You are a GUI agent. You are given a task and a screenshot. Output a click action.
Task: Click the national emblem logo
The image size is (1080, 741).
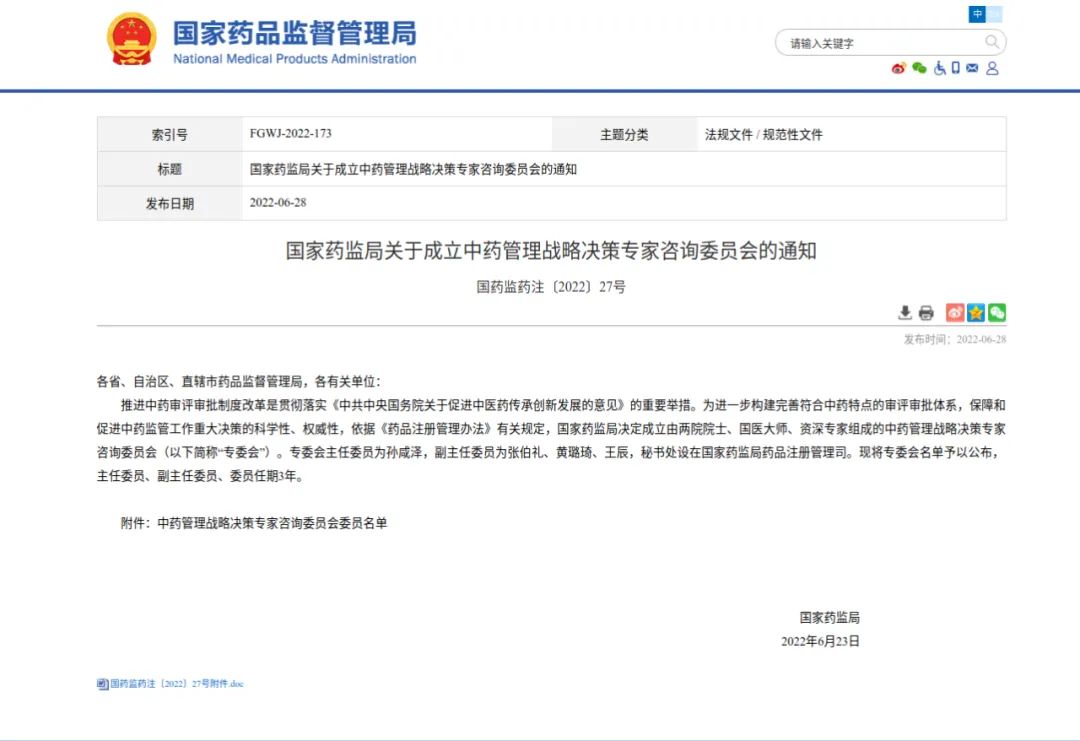tap(132, 40)
